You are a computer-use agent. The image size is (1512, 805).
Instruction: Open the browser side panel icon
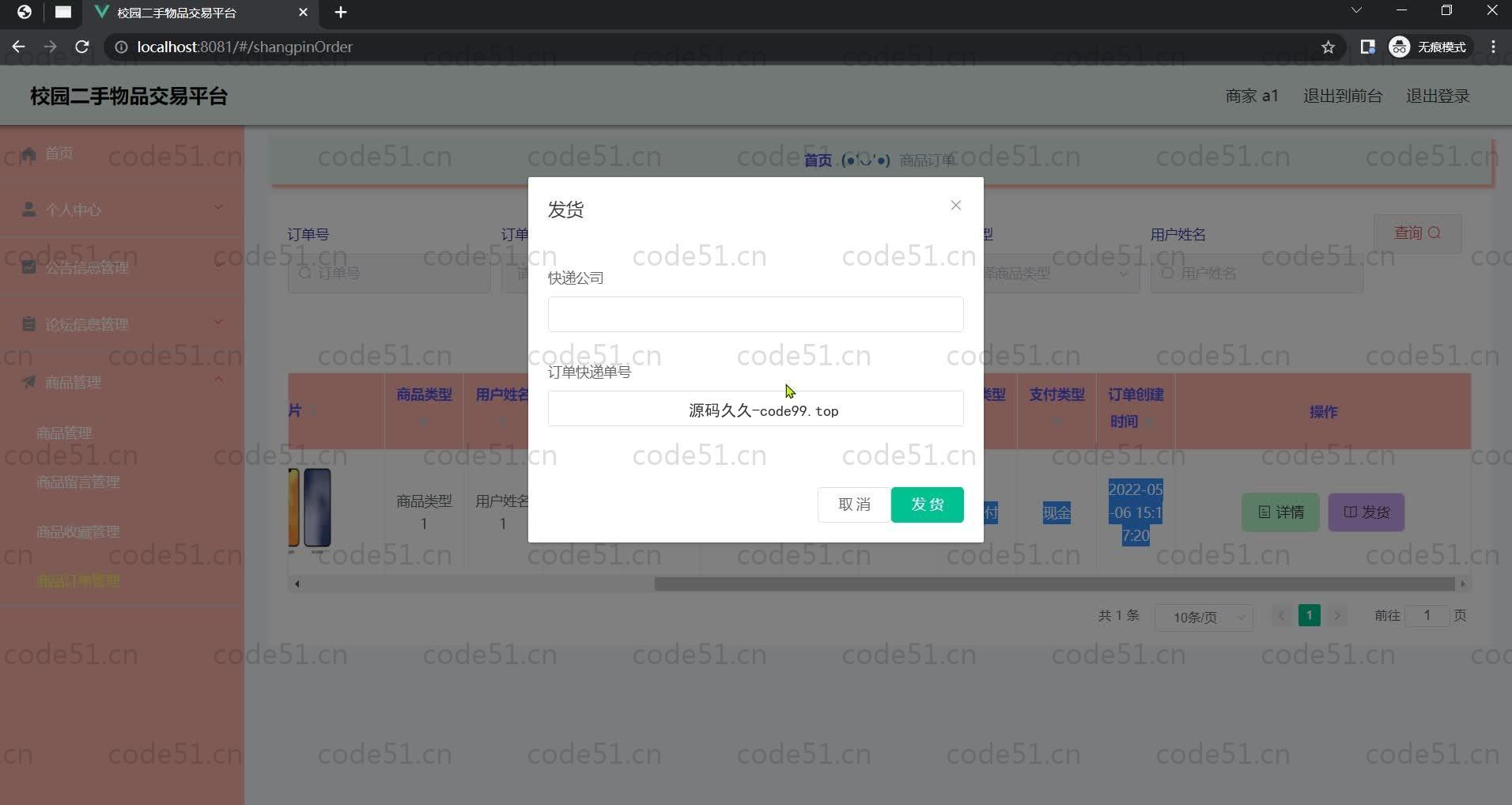(1367, 47)
